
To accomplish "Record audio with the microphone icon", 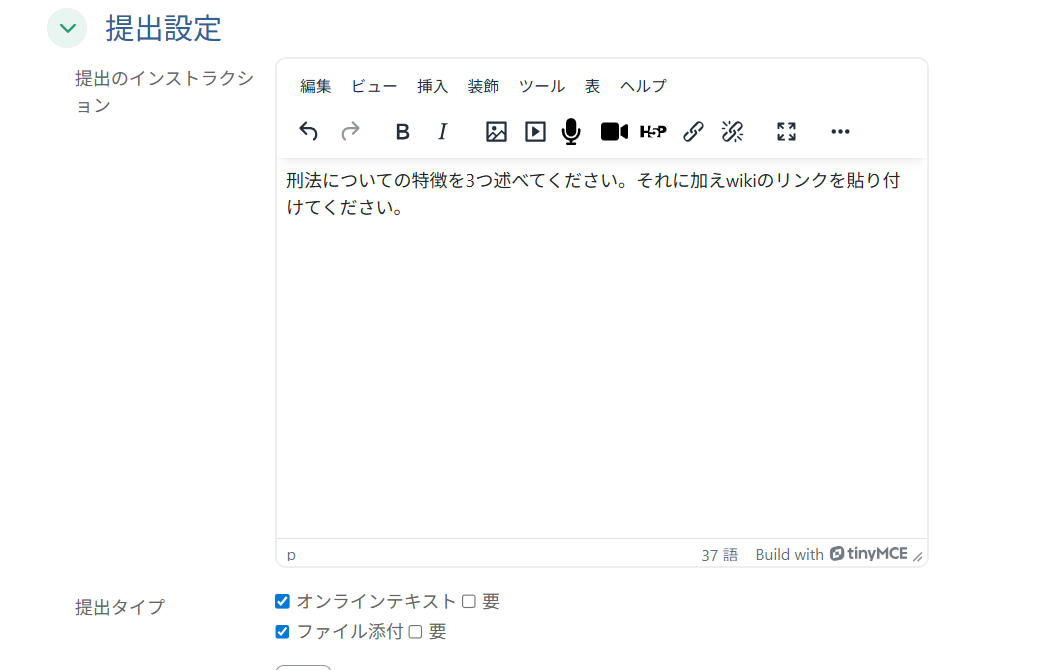I will pos(570,131).
